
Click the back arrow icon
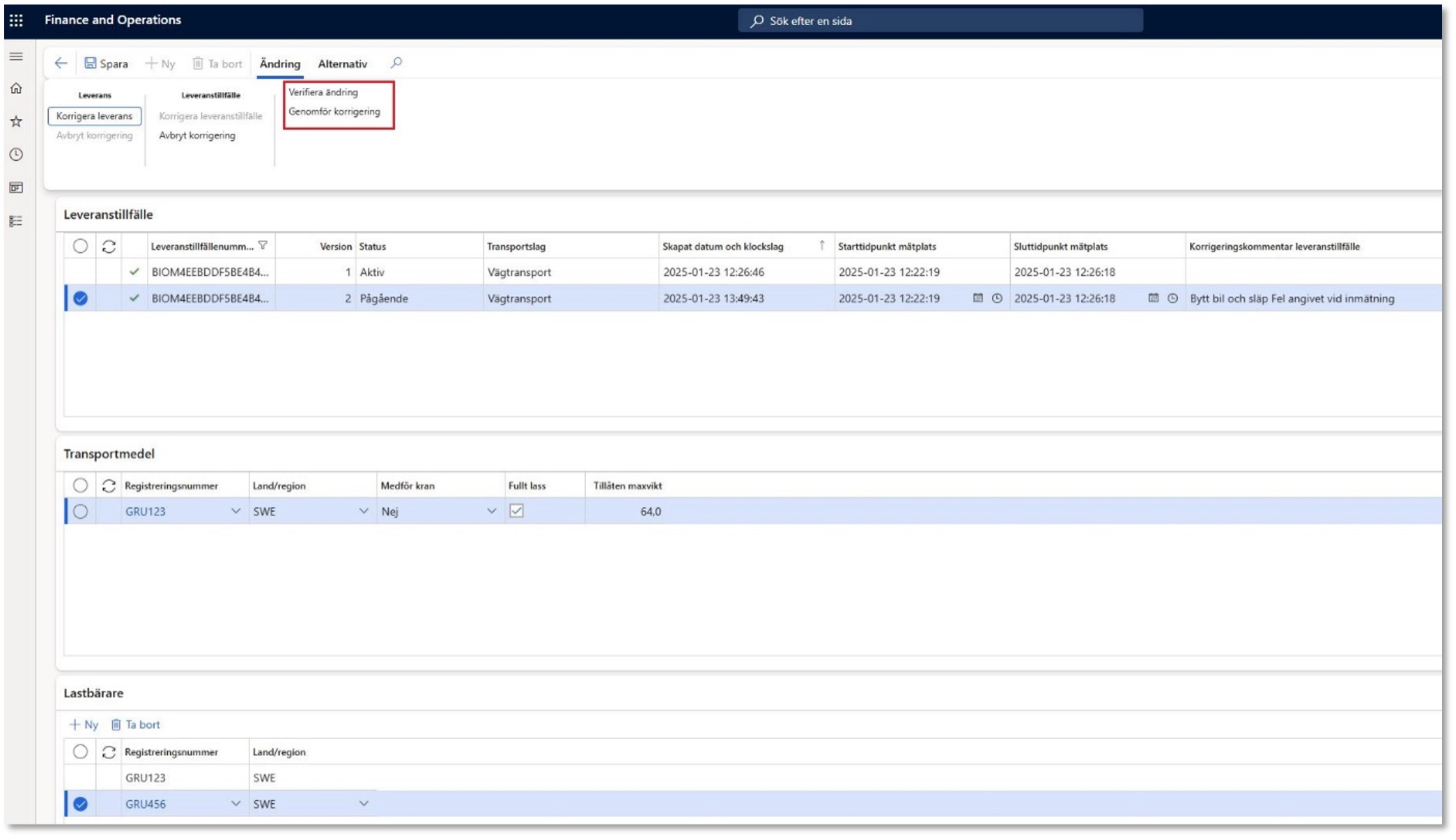pyautogui.click(x=61, y=63)
